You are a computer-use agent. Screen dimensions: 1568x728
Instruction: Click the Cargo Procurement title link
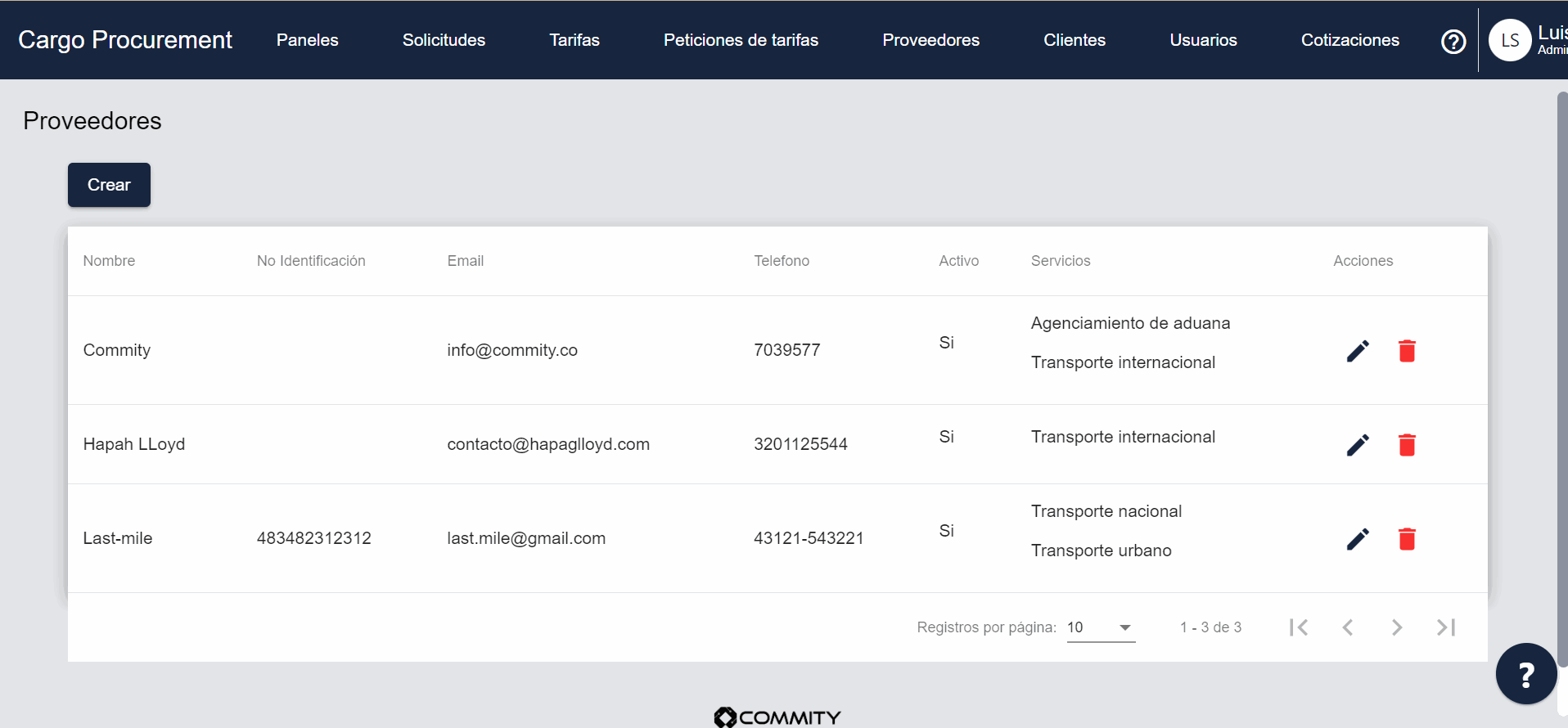pos(125,40)
